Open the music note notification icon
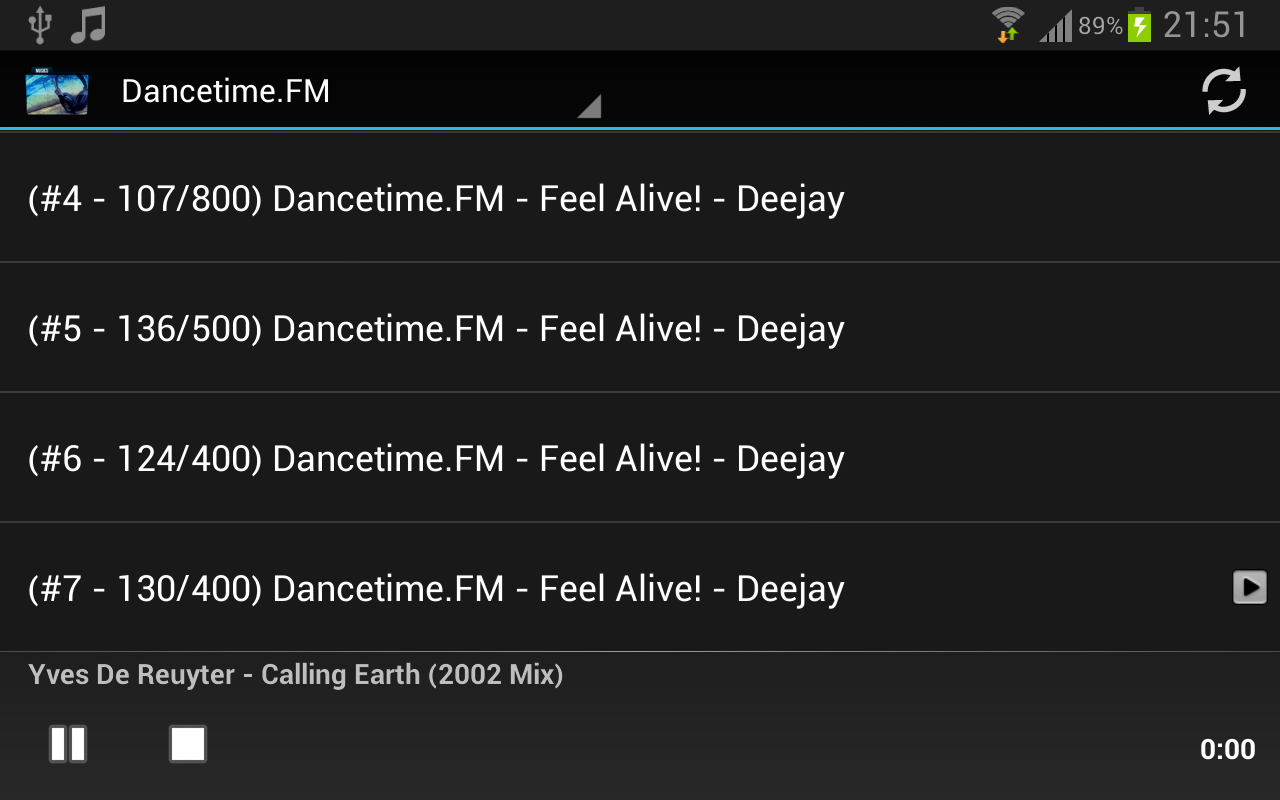Screen dimensions: 1280x800 (88, 25)
